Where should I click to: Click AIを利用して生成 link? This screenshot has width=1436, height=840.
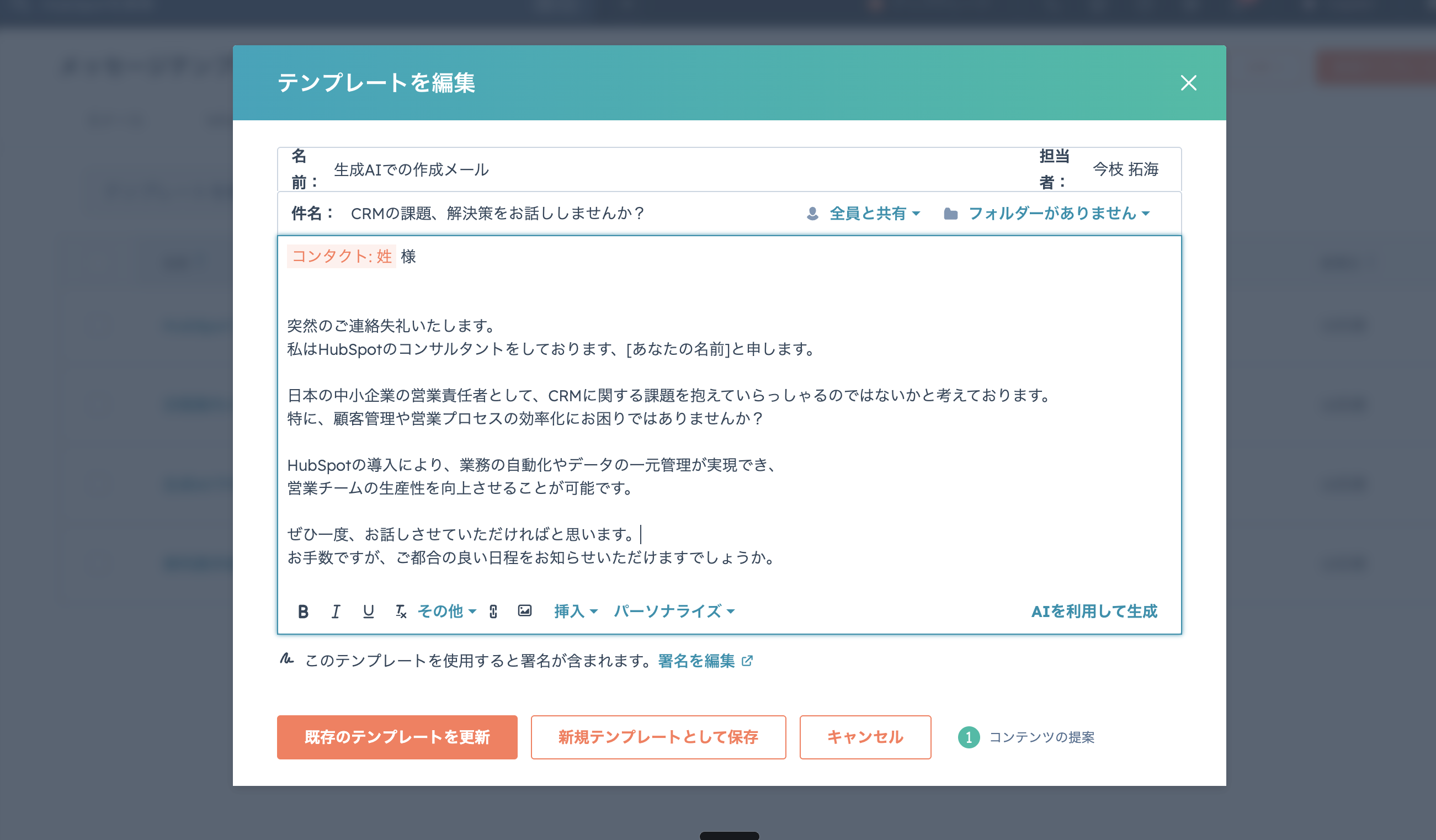point(1093,612)
